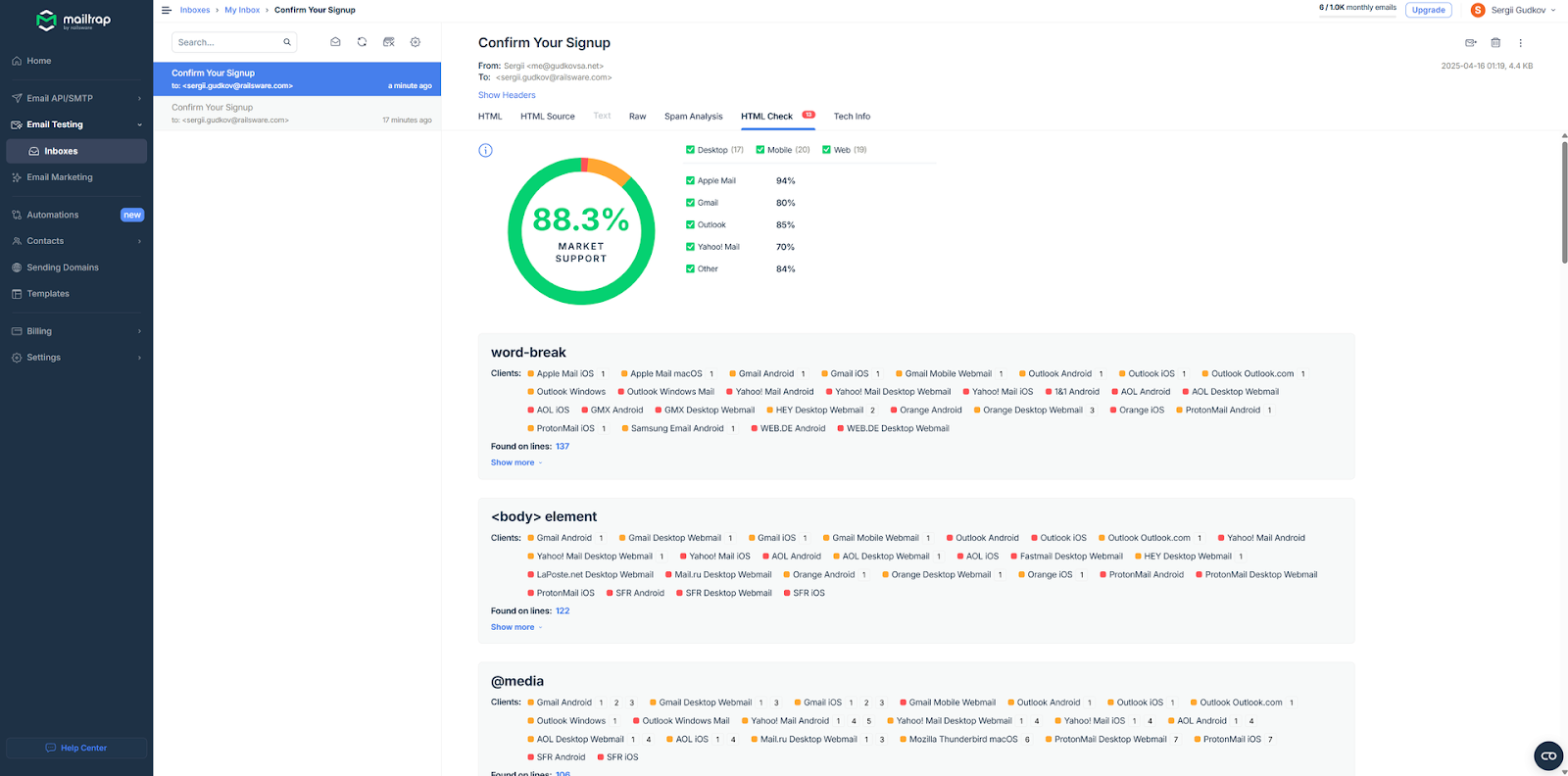Click the monthly emails usage bar
The width and height of the screenshot is (1568, 776).
(1357, 16)
